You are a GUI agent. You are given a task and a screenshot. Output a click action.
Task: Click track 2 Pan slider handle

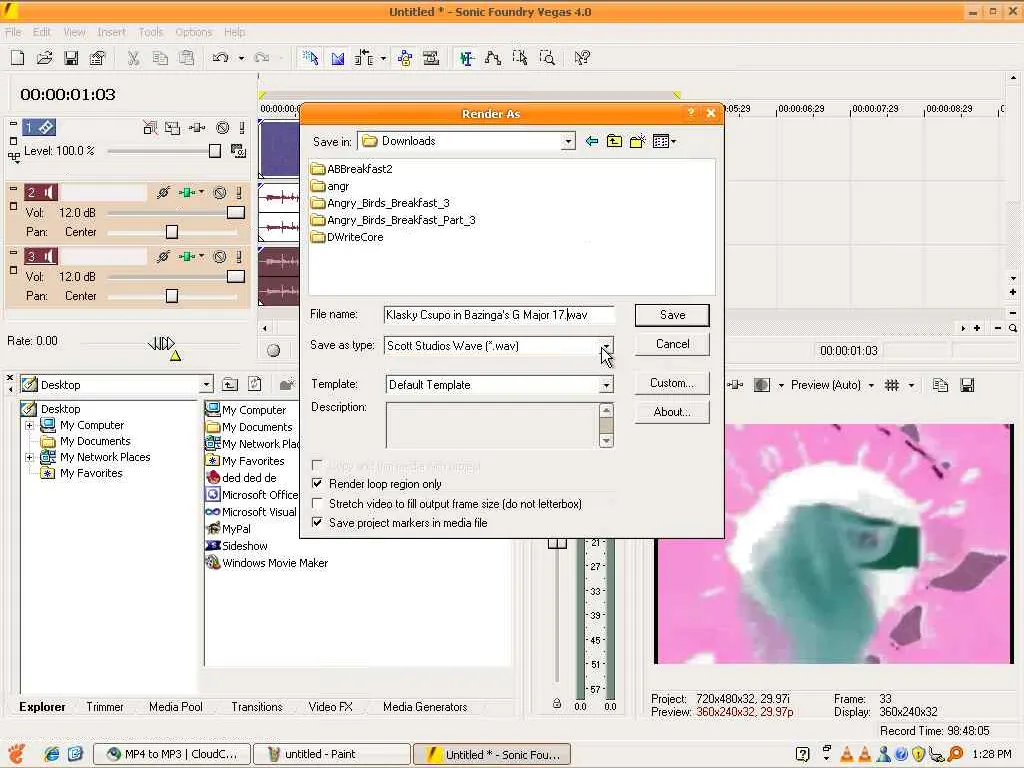[172, 232]
